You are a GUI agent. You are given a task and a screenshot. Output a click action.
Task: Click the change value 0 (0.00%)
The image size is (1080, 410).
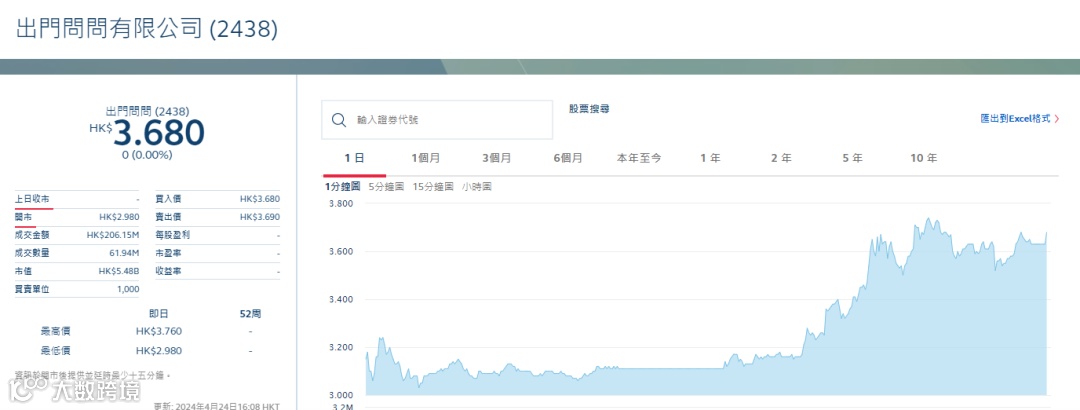coord(147,155)
